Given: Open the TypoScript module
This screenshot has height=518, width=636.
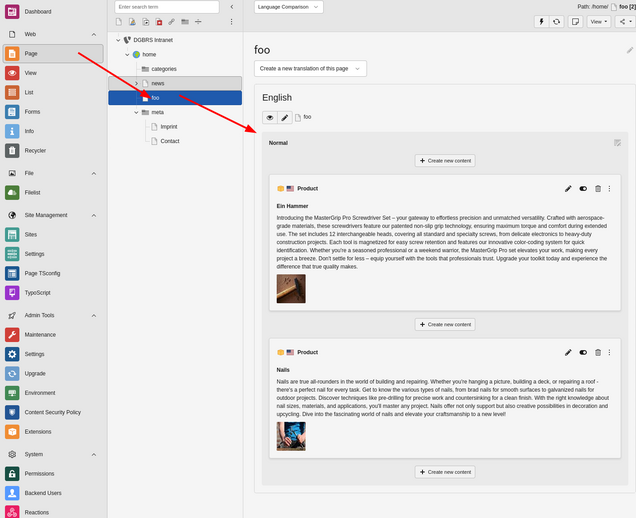Looking at the screenshot, I should [x=36, y=292].
